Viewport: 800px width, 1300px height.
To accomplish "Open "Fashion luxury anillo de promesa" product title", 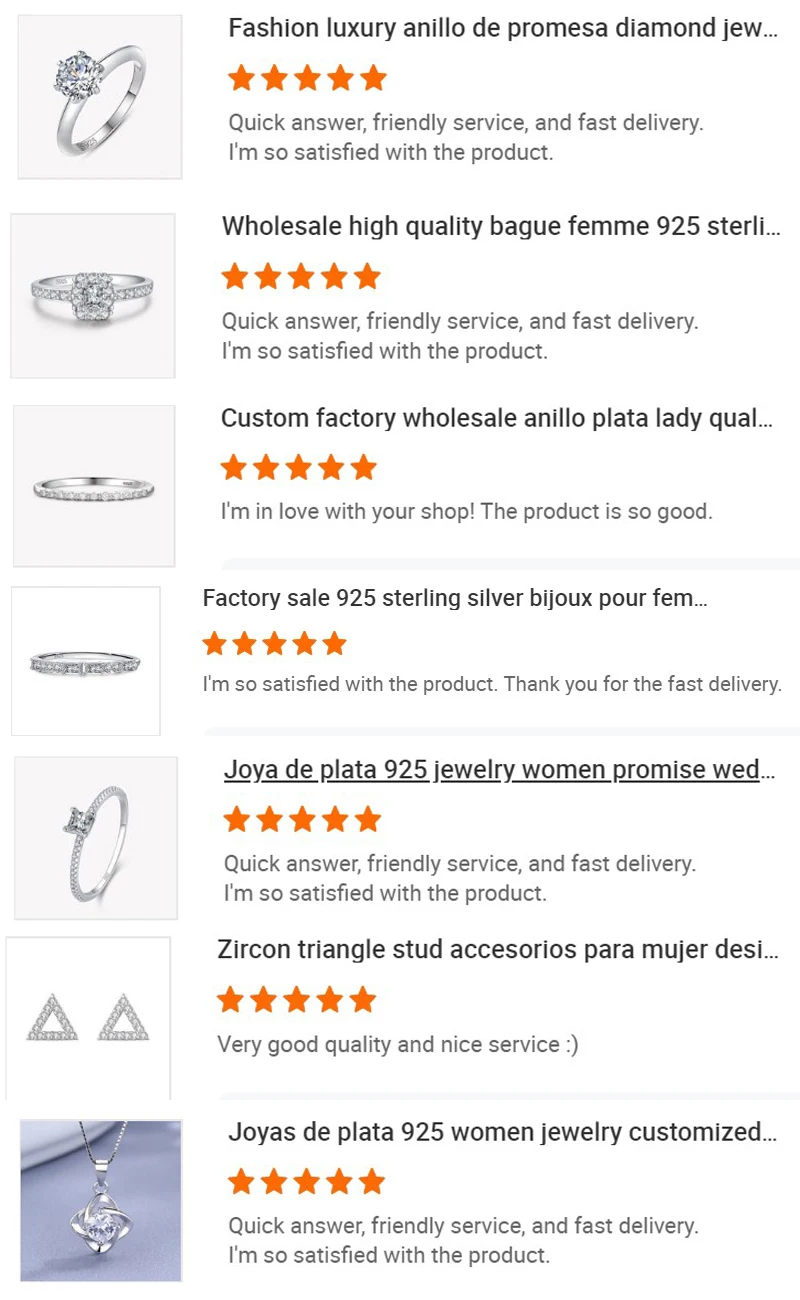I will (x=502, y=28).
